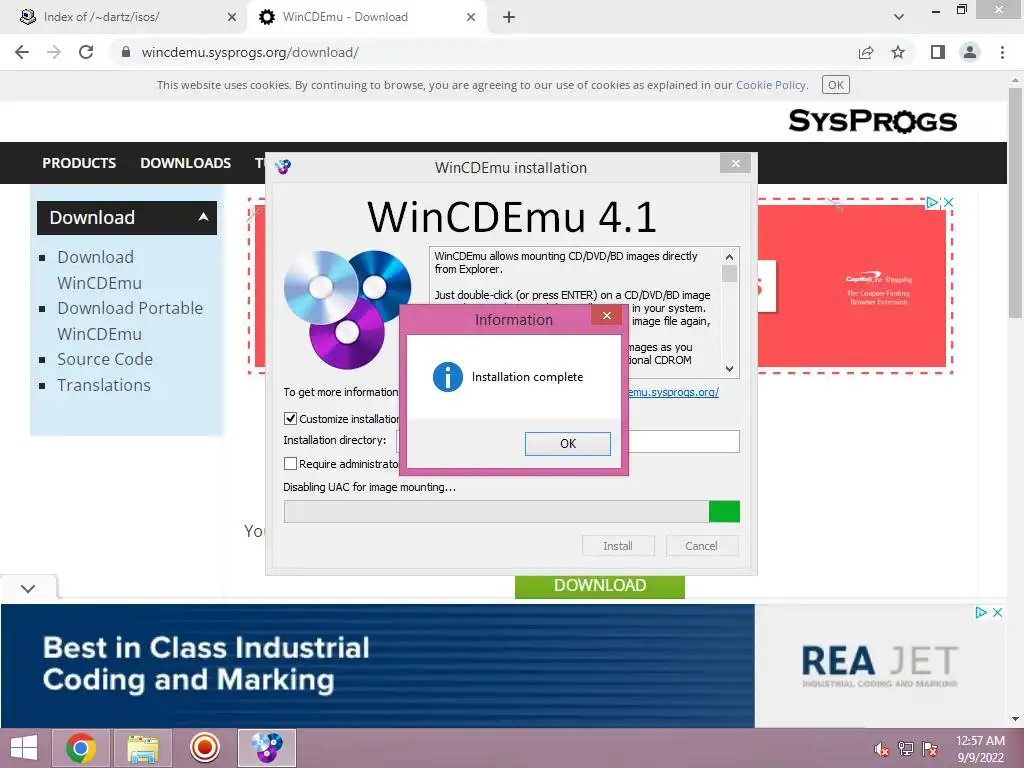Open Action Center flag tray icon

930,749
